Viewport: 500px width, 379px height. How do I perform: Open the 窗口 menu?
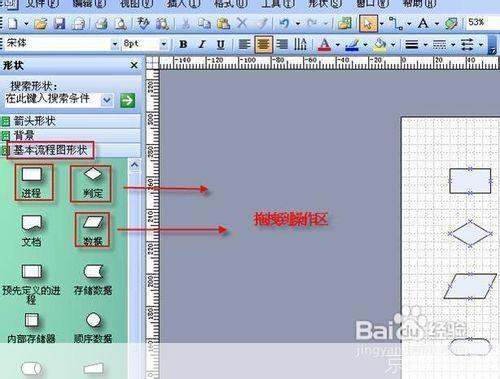pos(373,4)
